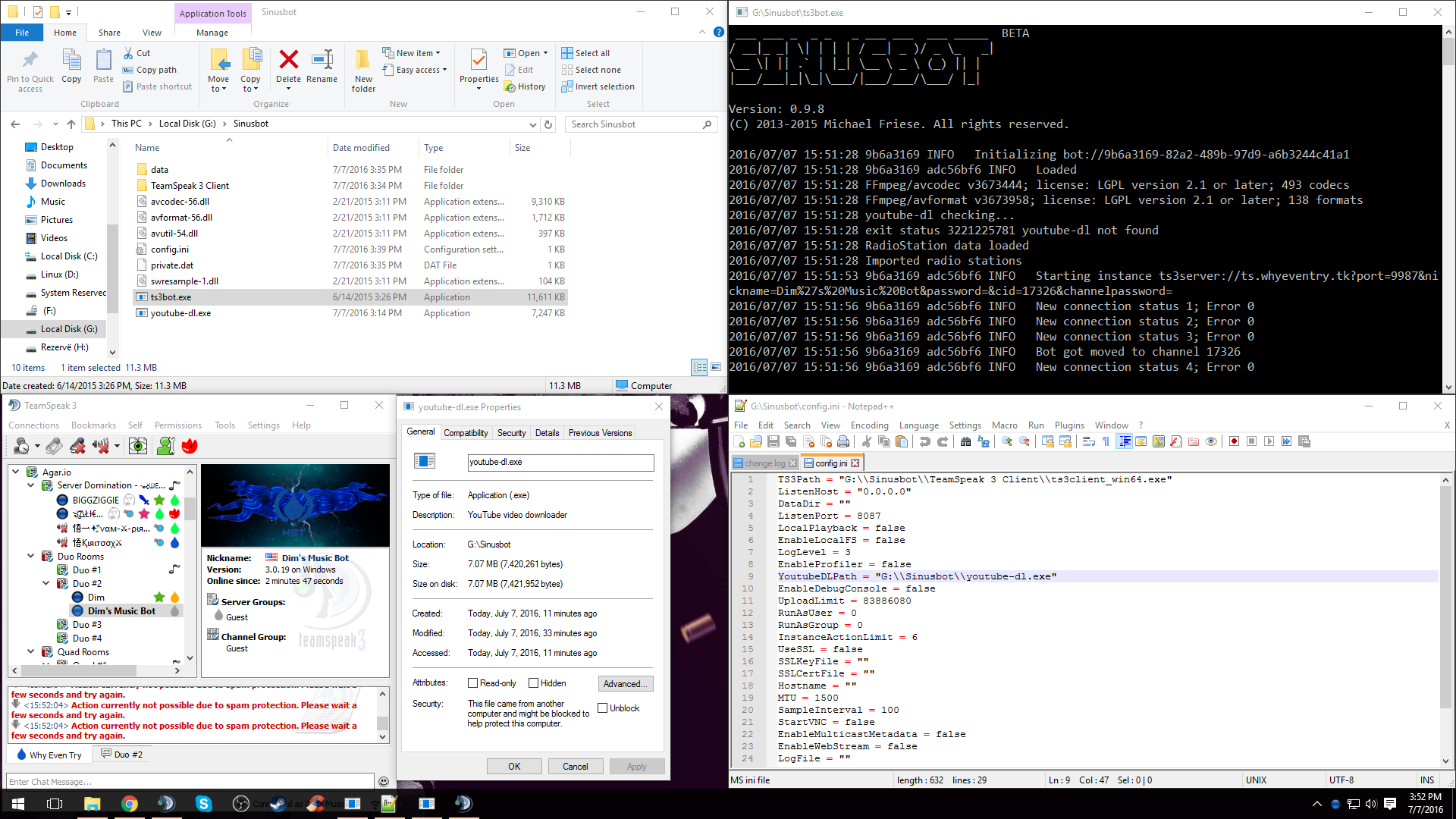Collapse the Quad Rooms channel node
The image size is (1456, 819).
(x=30, y=651)
